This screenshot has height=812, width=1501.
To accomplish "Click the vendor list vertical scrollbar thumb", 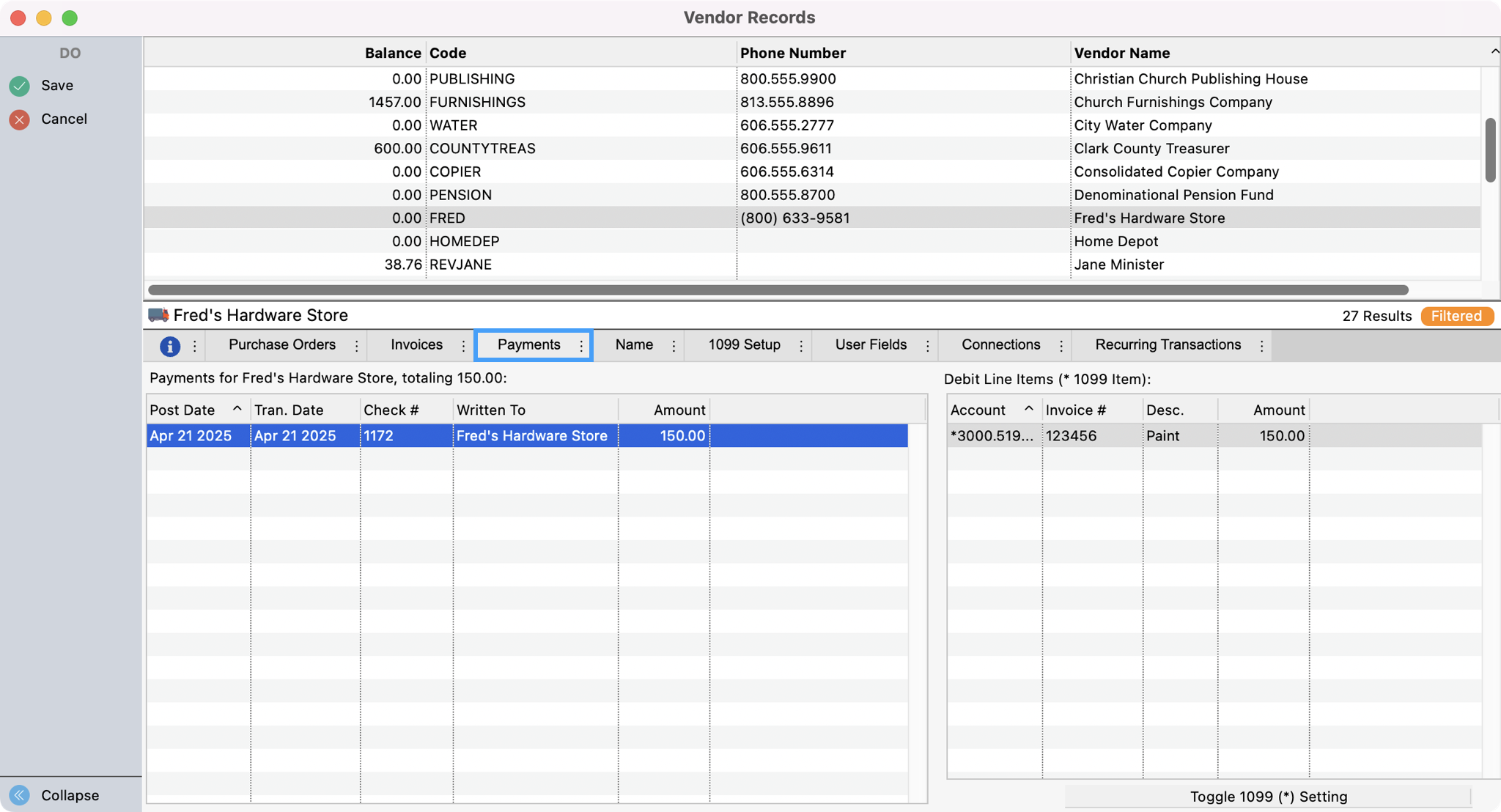I will point(1490,150).
